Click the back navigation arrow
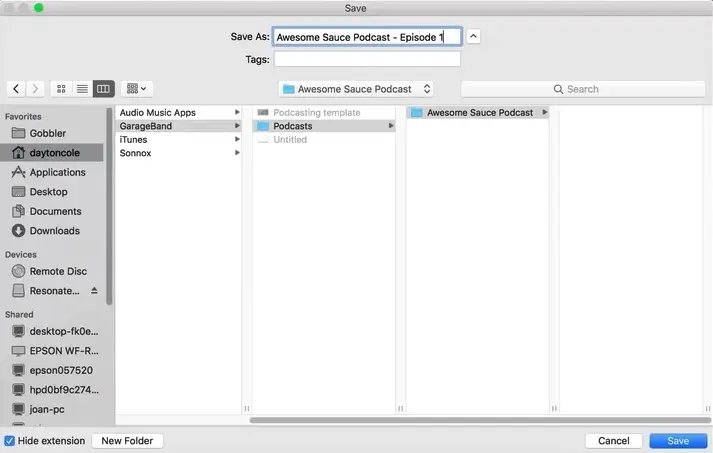The height and width of the screenshot is (453, 713). pos(16,89)
